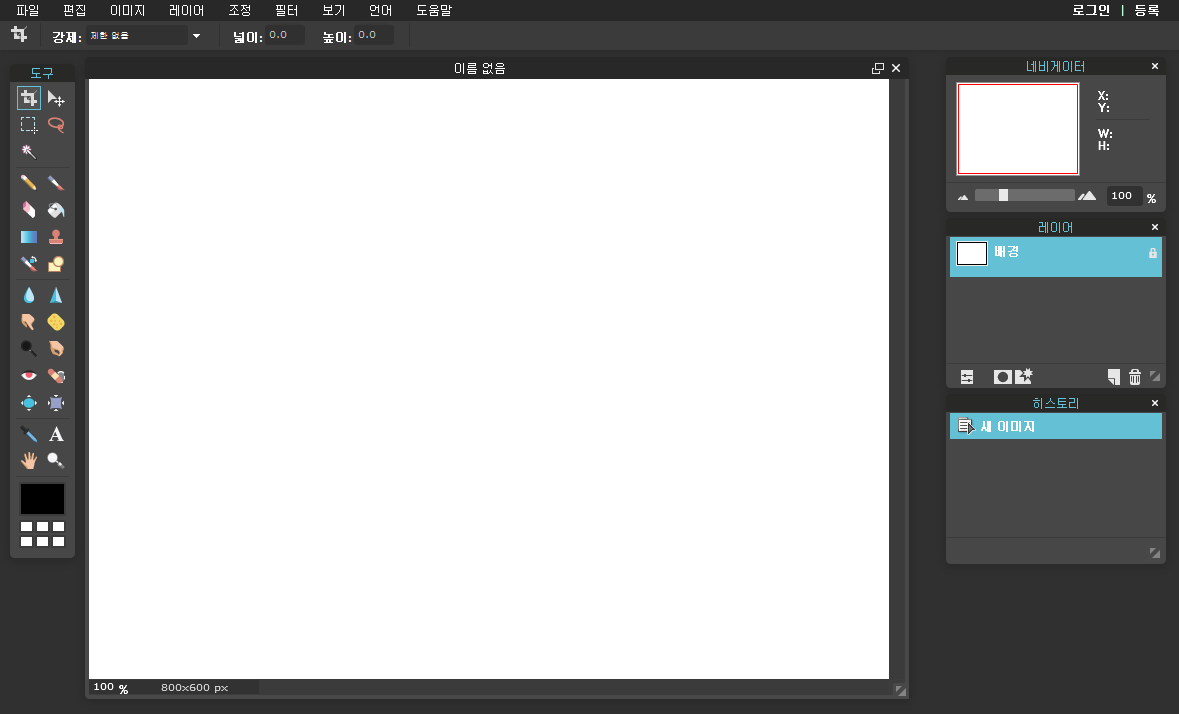Select the yellow Sponge tool

pos(56,322)
